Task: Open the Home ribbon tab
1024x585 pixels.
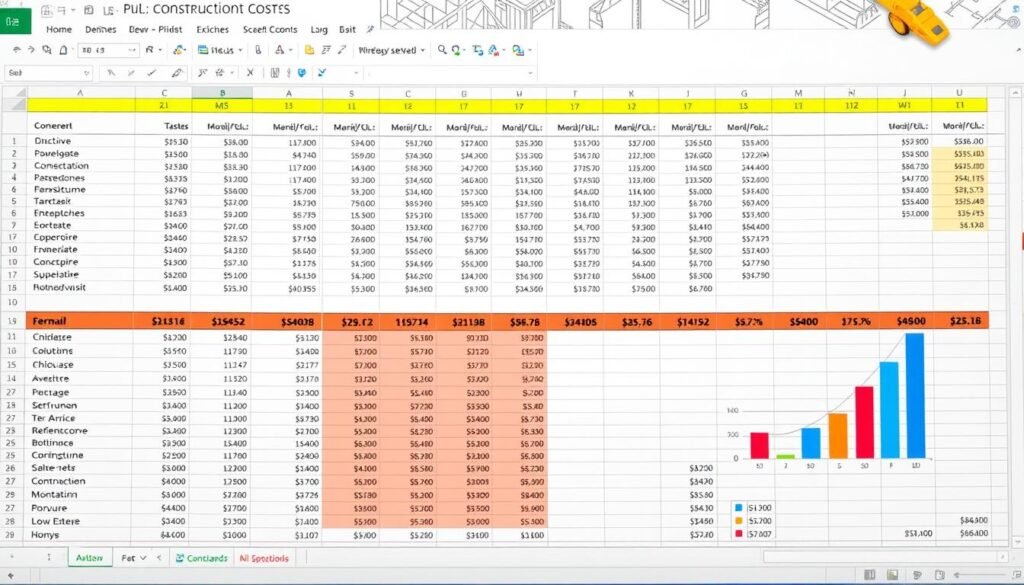Action: click(x=59, y=29)
